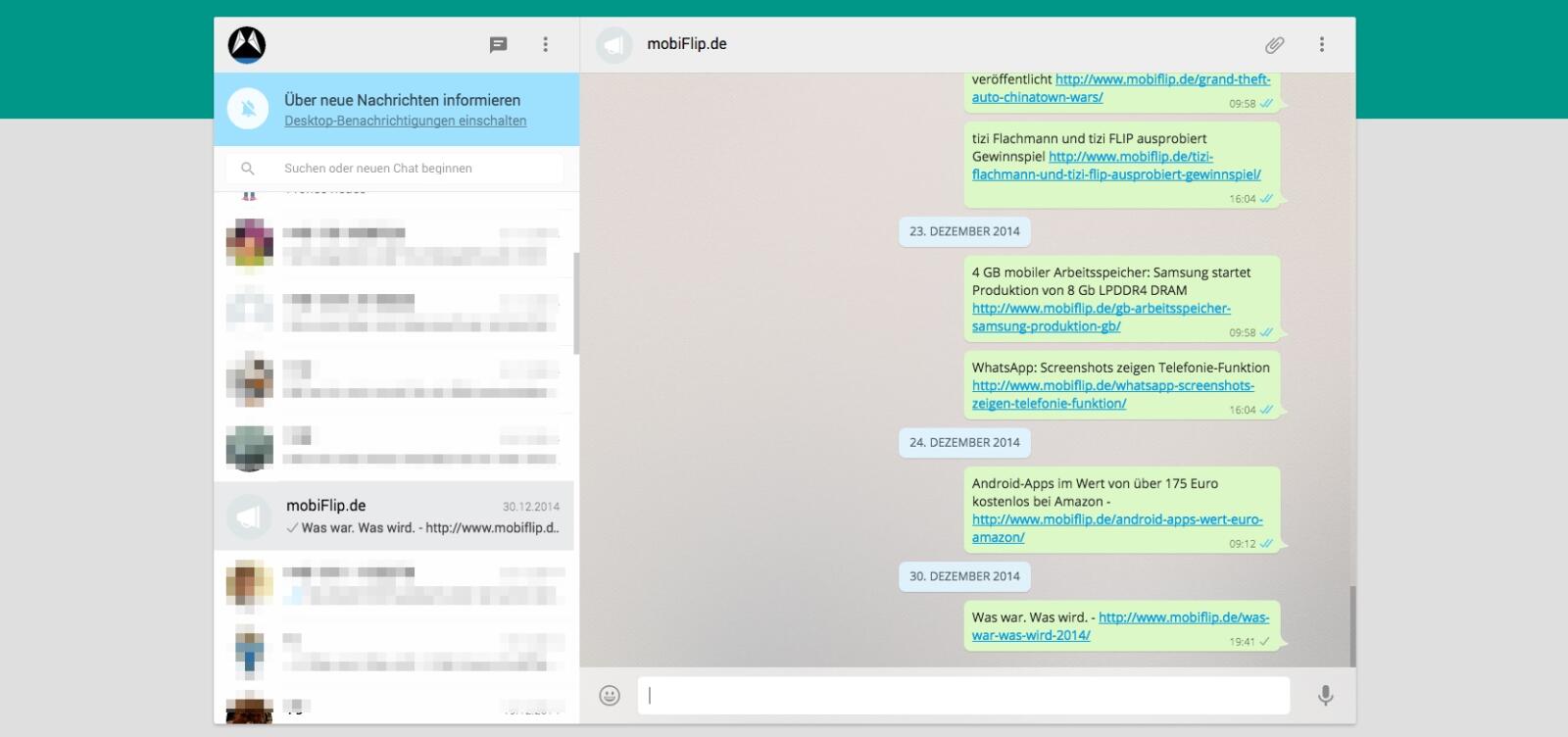This screenshot has width=1568, height=737.
Task: Open the gb-arbeitsspeicher-samsung-produktion link
Action: pyautogui.click(x=1101, y=318)
